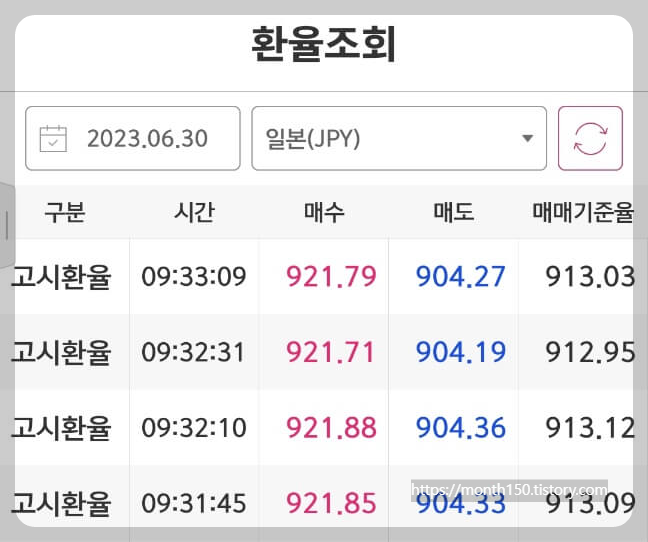Viewport: 648px width, 542px height.
Task: Select the 일본(JPY) currency combo box
Action: click(399, 138)
